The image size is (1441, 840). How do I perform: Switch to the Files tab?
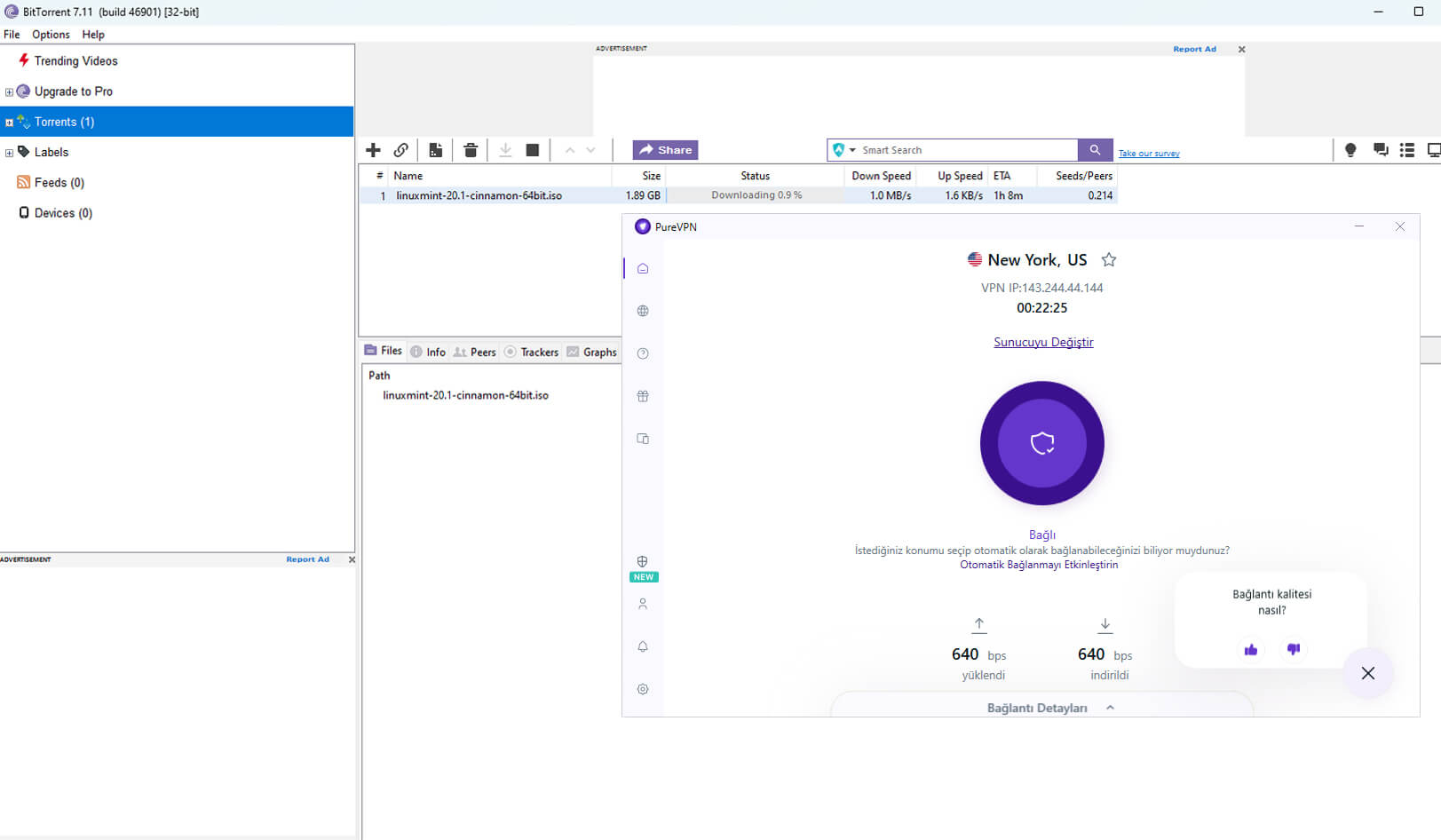tap(383, 351)
